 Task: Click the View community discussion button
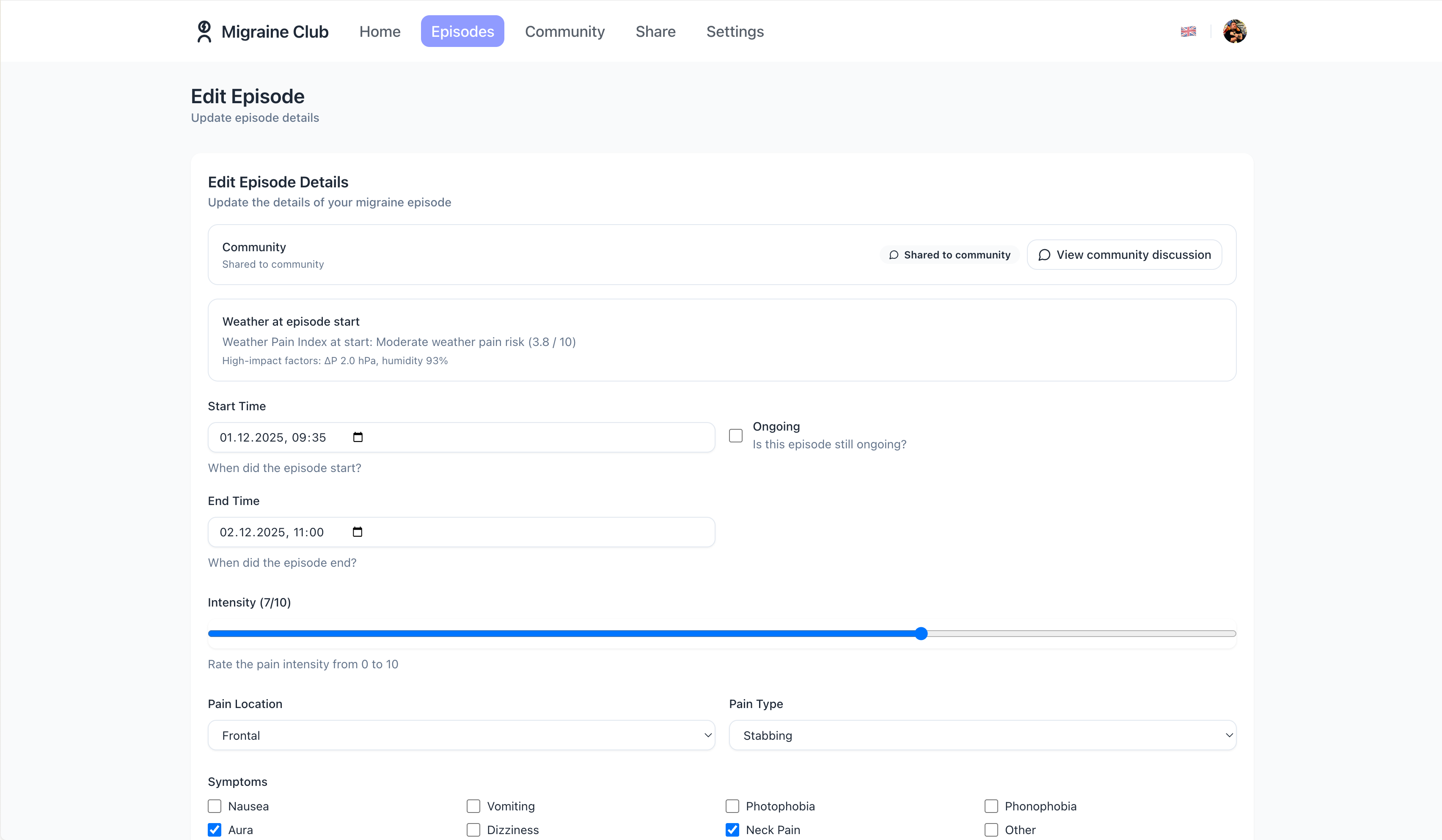pyautogui.click(x=1124, y=255)
